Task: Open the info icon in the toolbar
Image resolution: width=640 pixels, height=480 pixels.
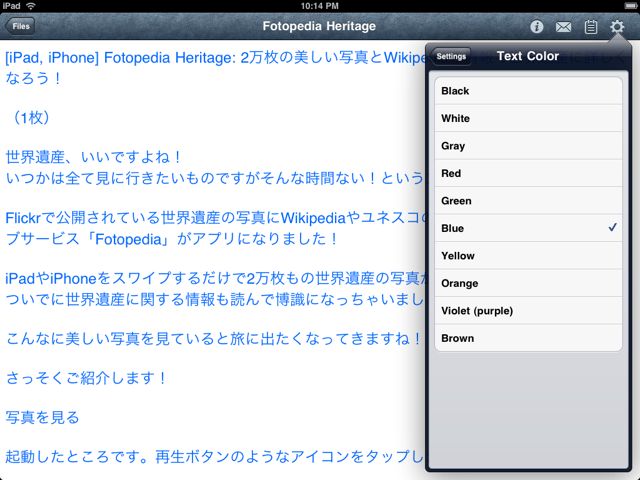Action: click(x=536, y=27)
